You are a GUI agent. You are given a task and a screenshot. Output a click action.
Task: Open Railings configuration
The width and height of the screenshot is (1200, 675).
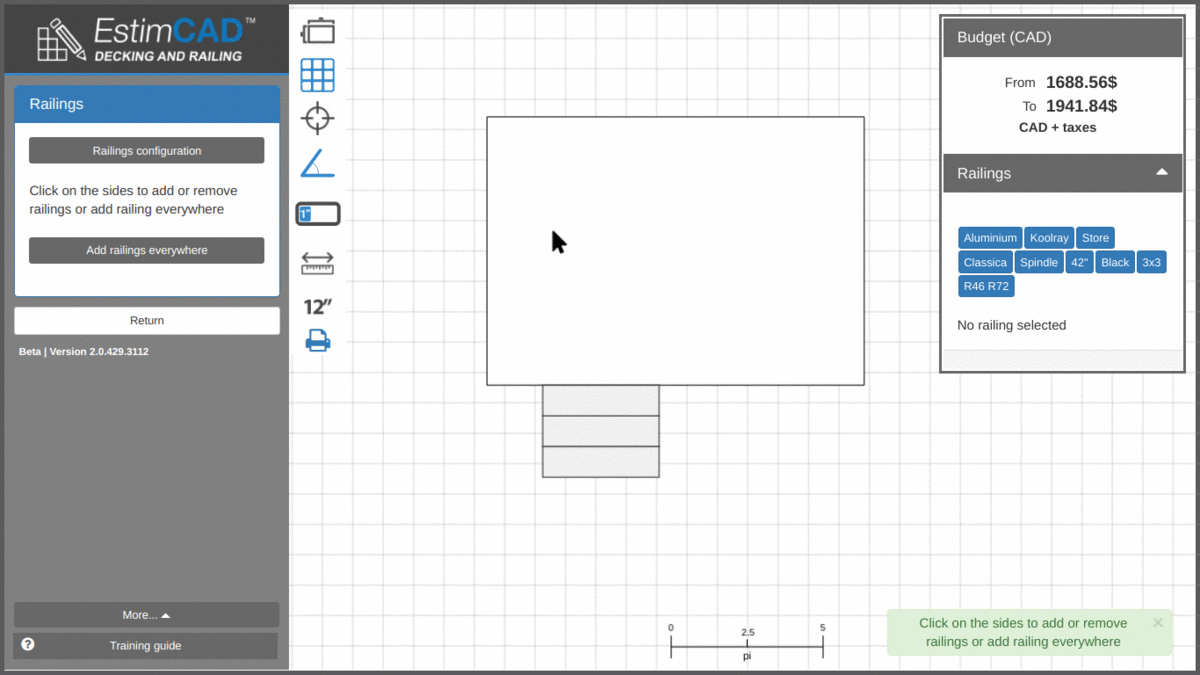[146, 151]
